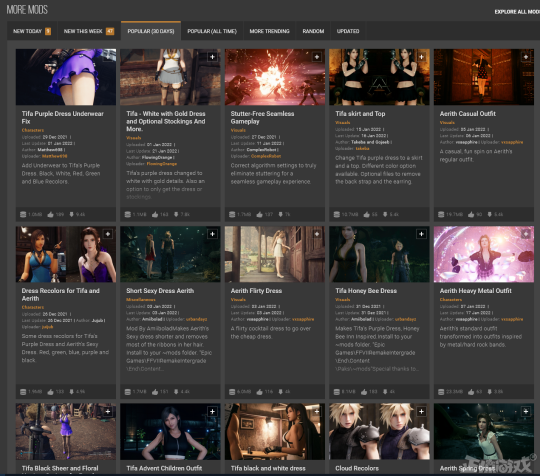Select the Popular (30 Days) tab
This screenshot has width=540, height=476.
pos(151,31)
